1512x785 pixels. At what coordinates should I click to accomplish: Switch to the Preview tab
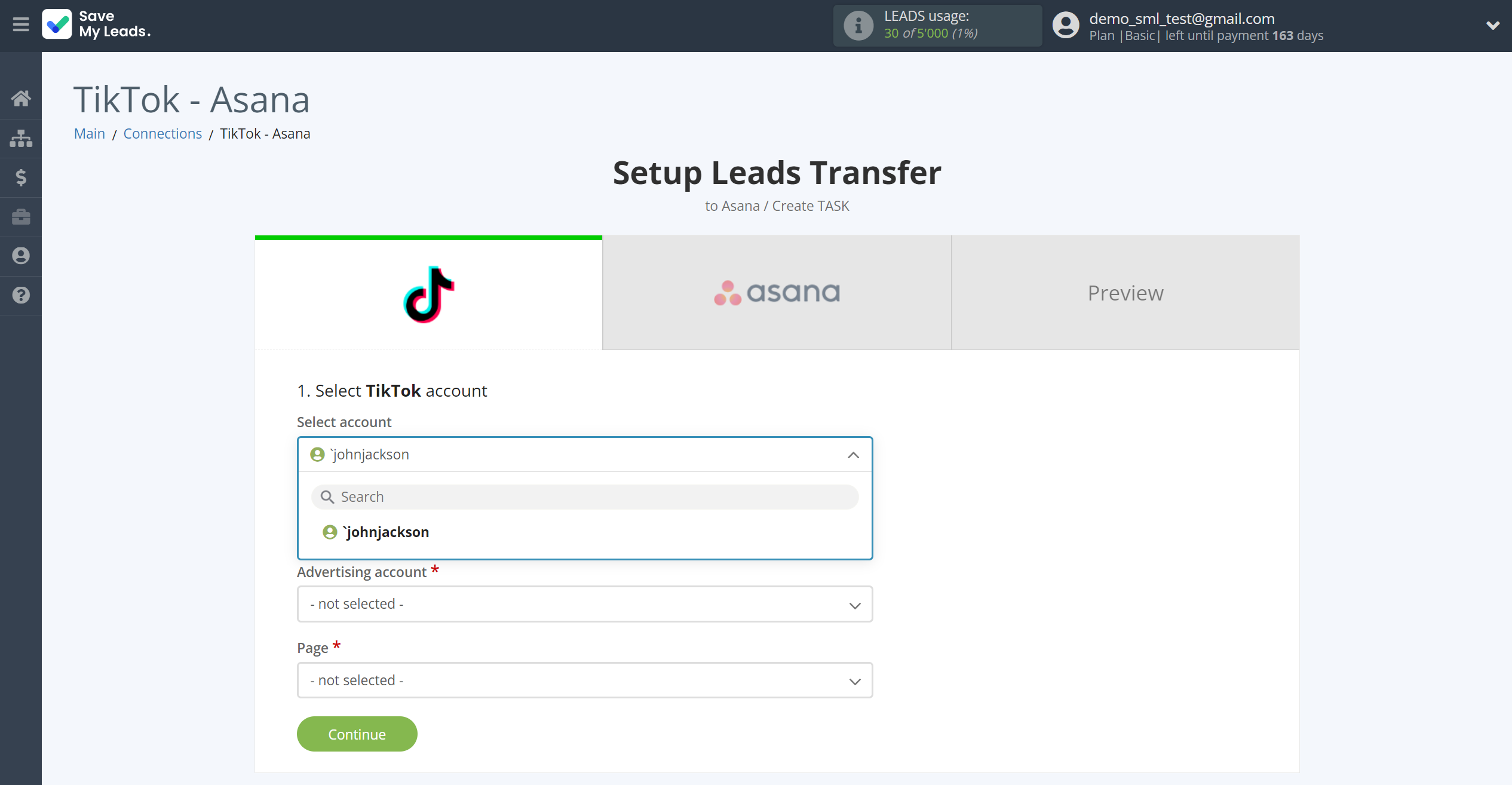point(1125,292)
